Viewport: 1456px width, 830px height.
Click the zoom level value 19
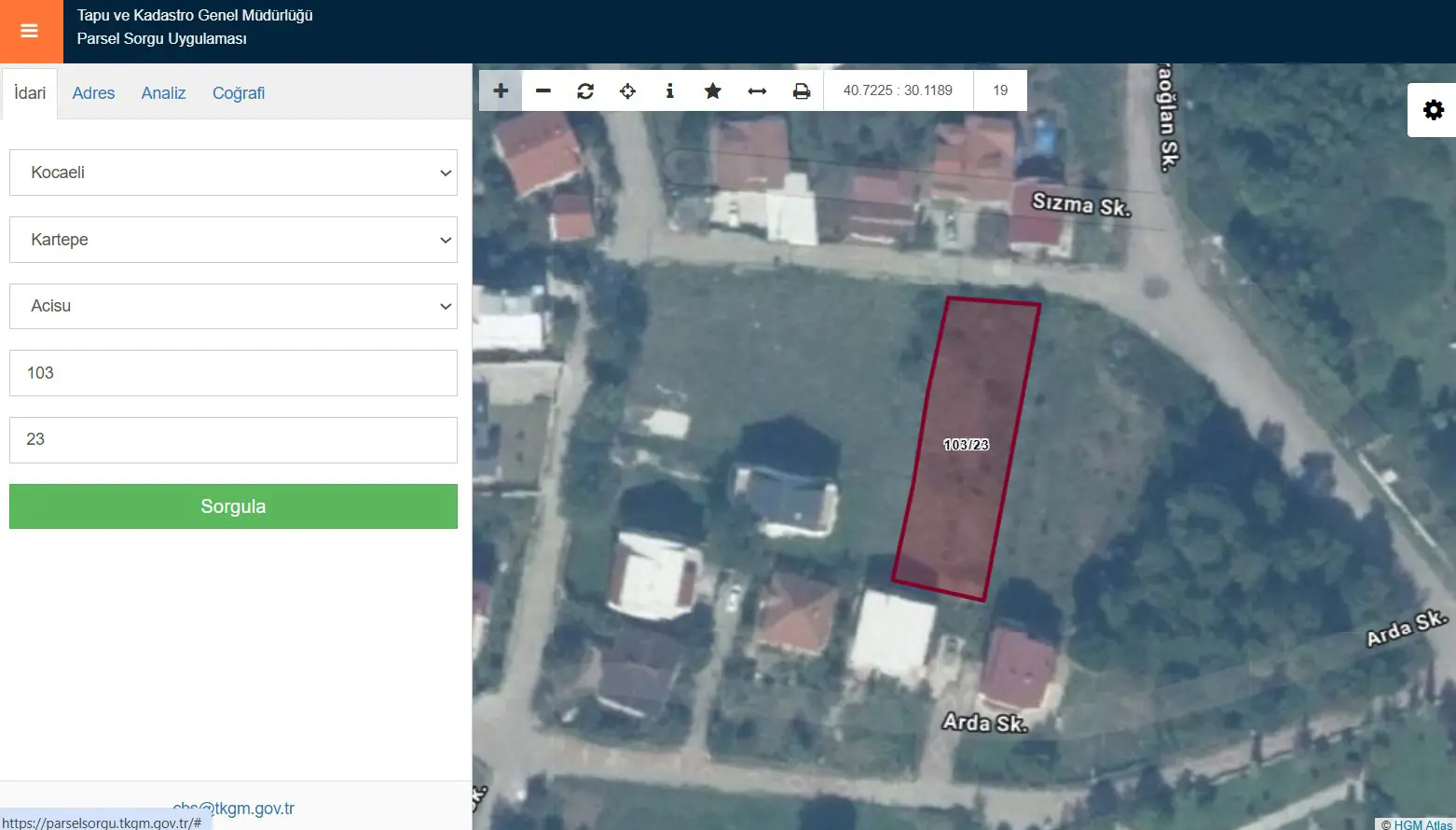[x=1000, y=90]
